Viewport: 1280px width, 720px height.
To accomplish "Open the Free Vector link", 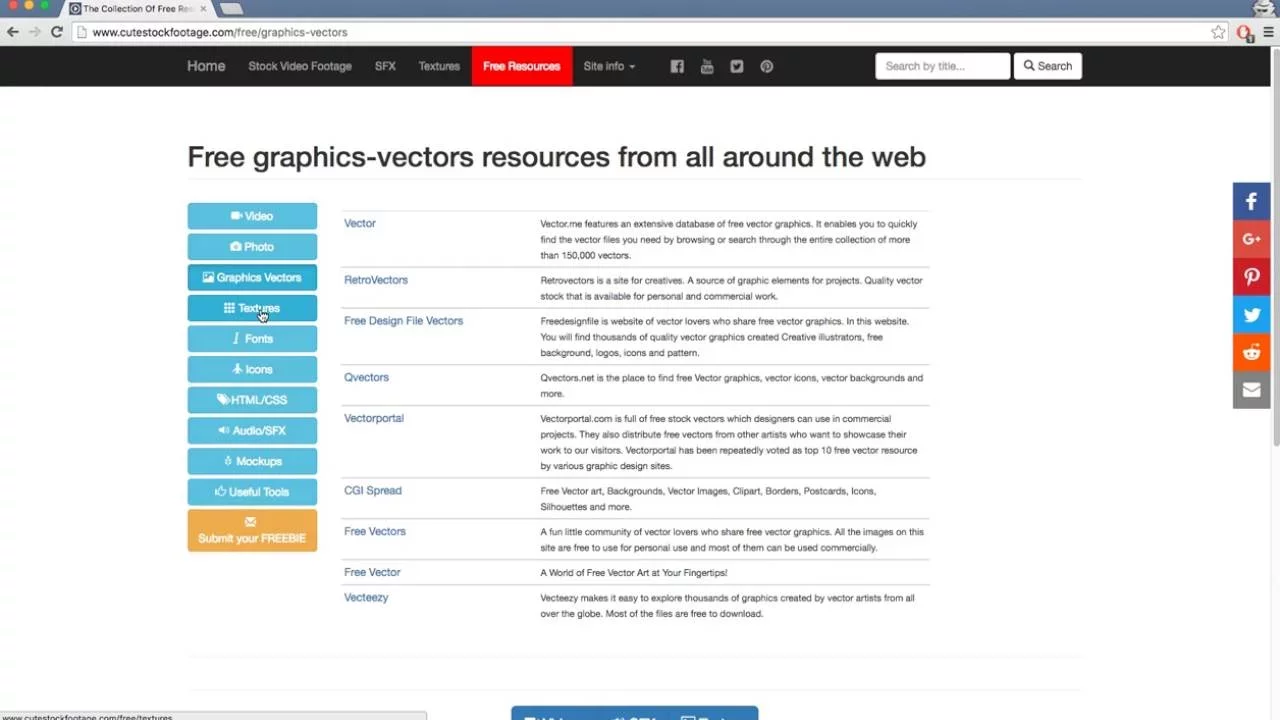I will tap(372, 572).
